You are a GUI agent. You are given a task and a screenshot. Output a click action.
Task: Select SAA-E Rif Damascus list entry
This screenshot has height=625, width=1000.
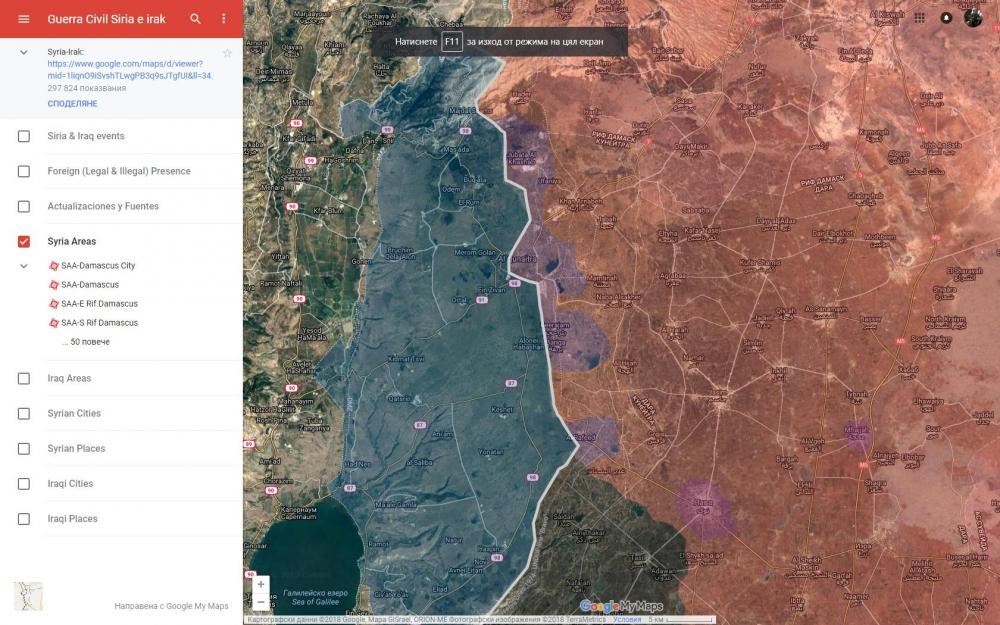point(99,304)
